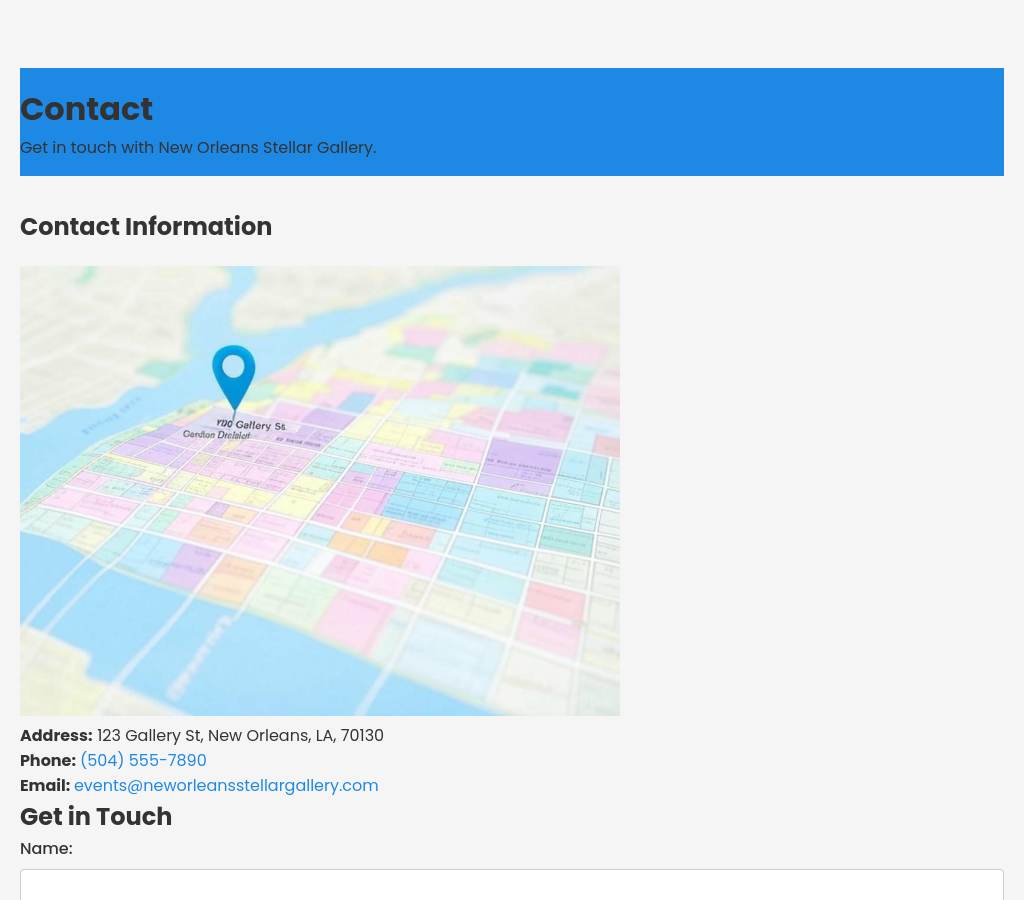Click the Gallery St label on the map

click(x=252, y=425)
